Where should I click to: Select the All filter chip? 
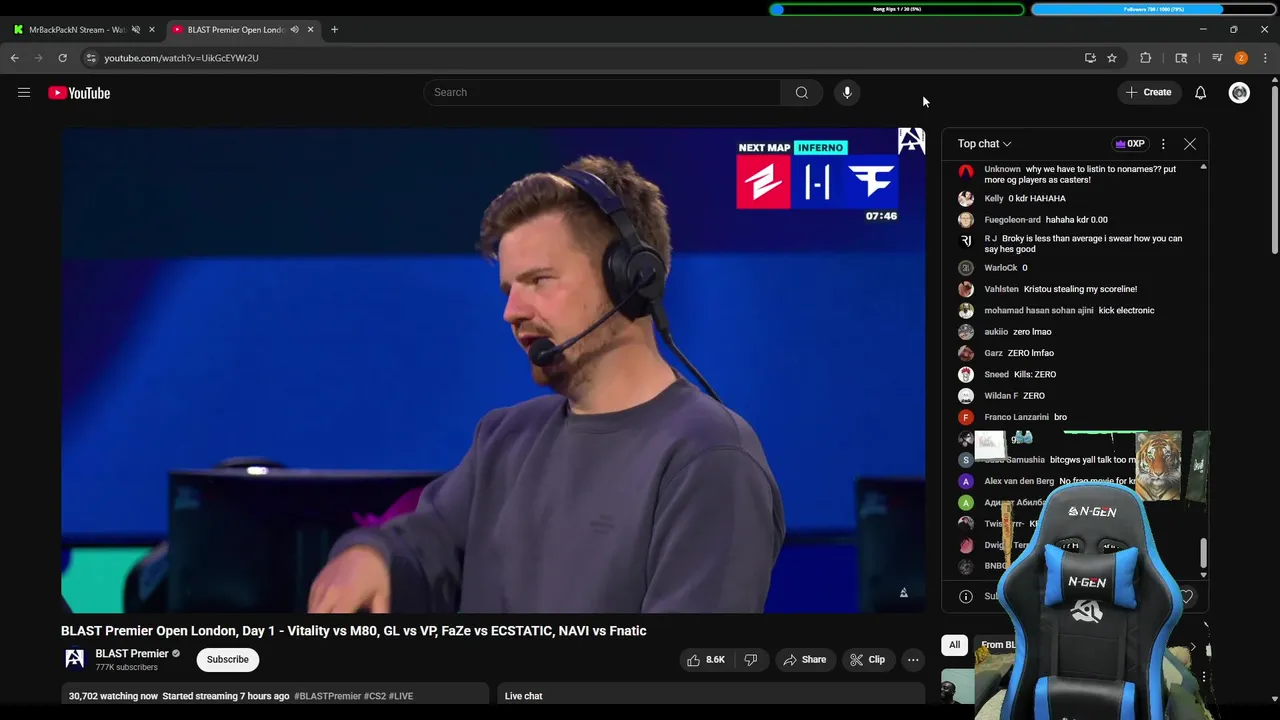pyautogui.click(x=955, y=645)
